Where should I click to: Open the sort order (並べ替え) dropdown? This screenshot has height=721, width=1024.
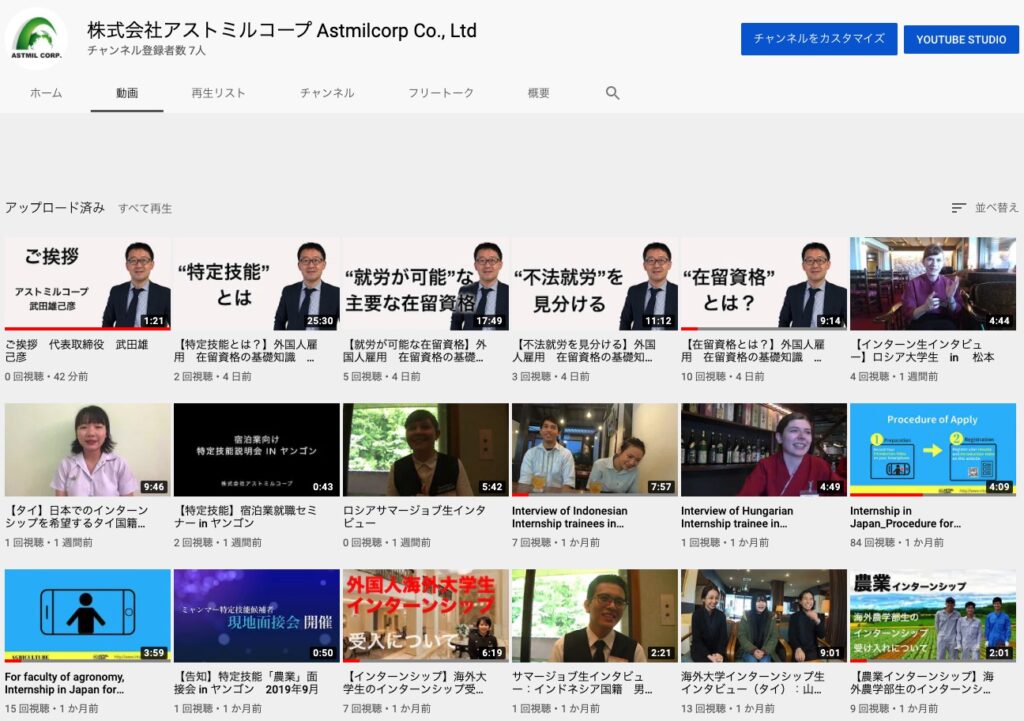pyautogui.click(x=985, y=208)
